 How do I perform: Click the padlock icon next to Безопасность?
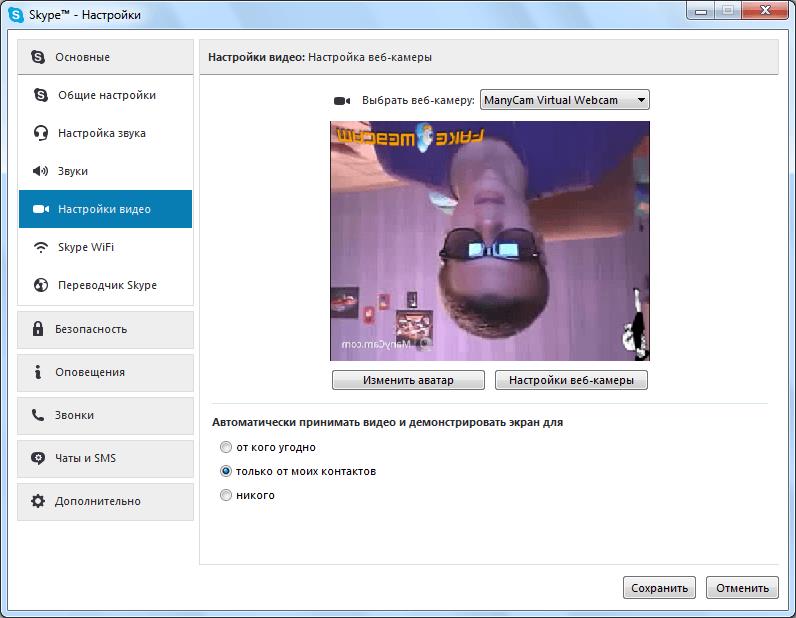coord(38,329)
